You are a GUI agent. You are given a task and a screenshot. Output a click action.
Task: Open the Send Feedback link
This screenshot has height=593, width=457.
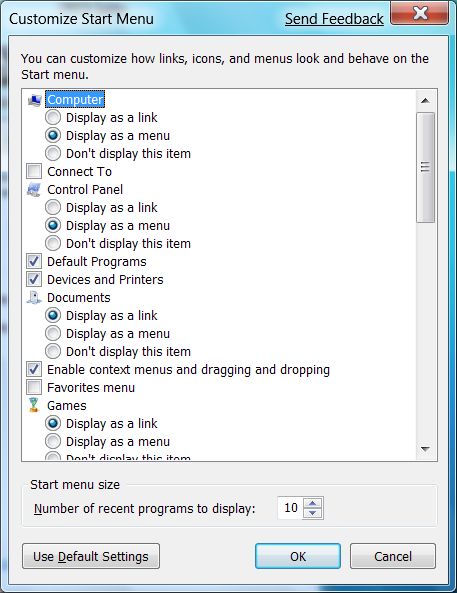coord(334,19)
